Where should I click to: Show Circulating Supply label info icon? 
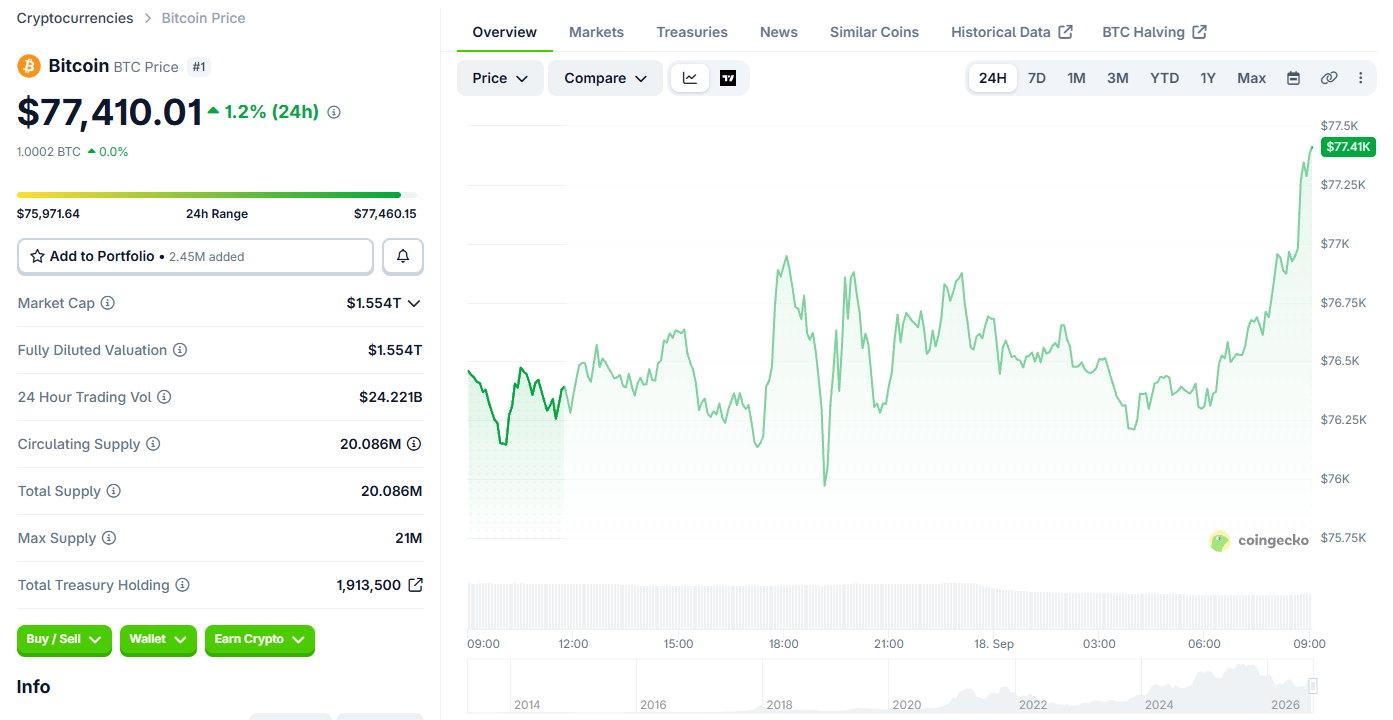click(x=153, y=444)
